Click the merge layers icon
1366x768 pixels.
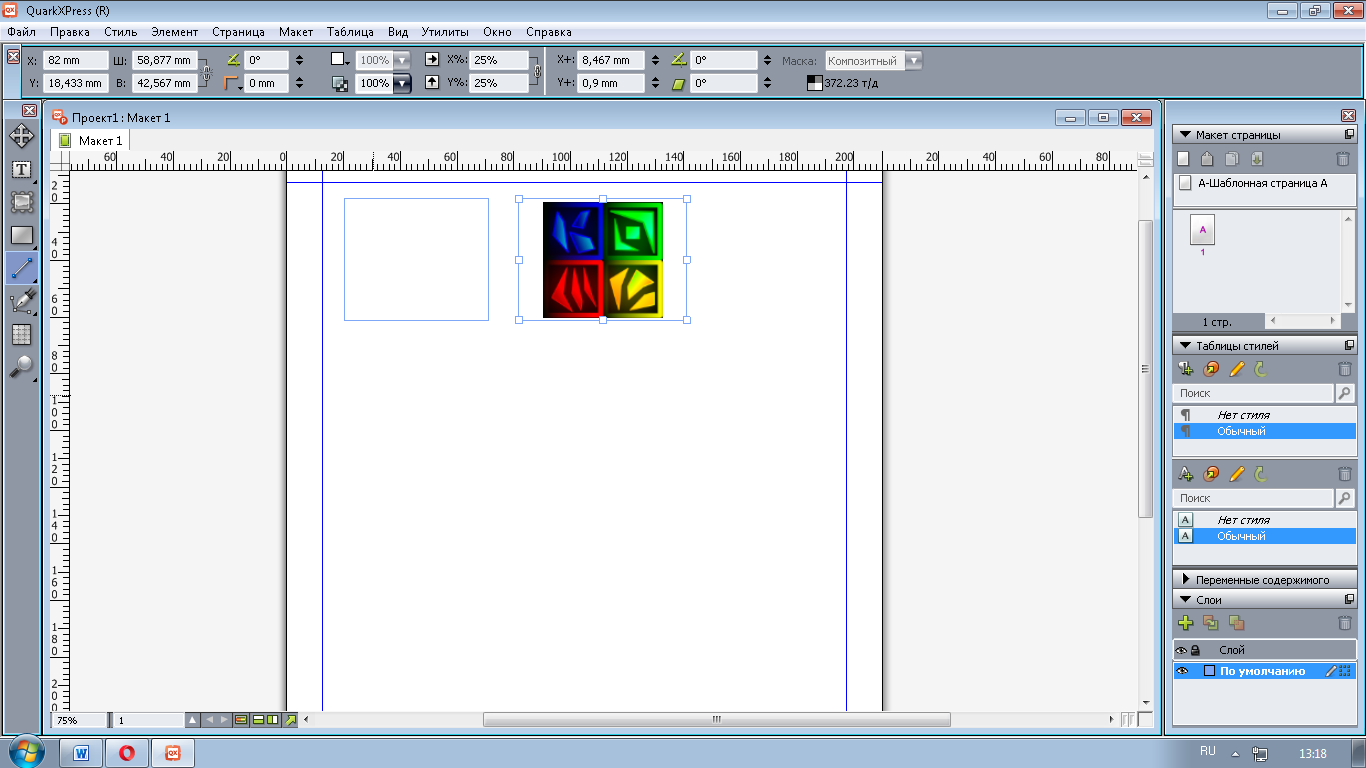tap(1236, 623)
